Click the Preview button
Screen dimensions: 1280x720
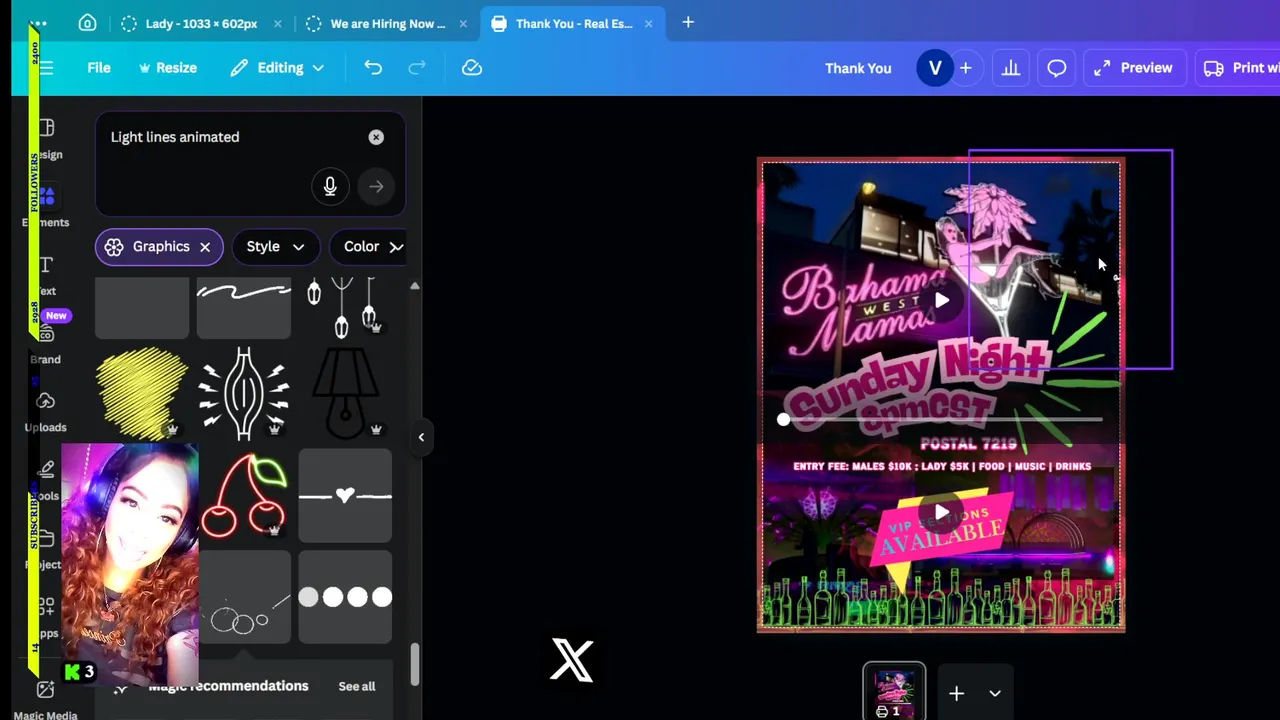coord(1133,68)
